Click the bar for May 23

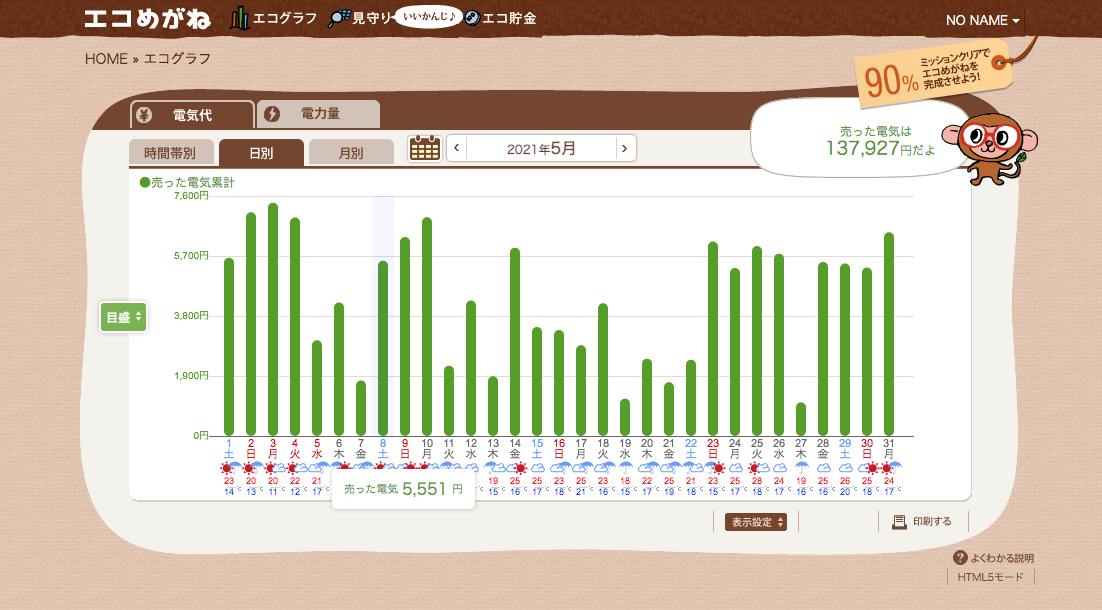[713, 339]
